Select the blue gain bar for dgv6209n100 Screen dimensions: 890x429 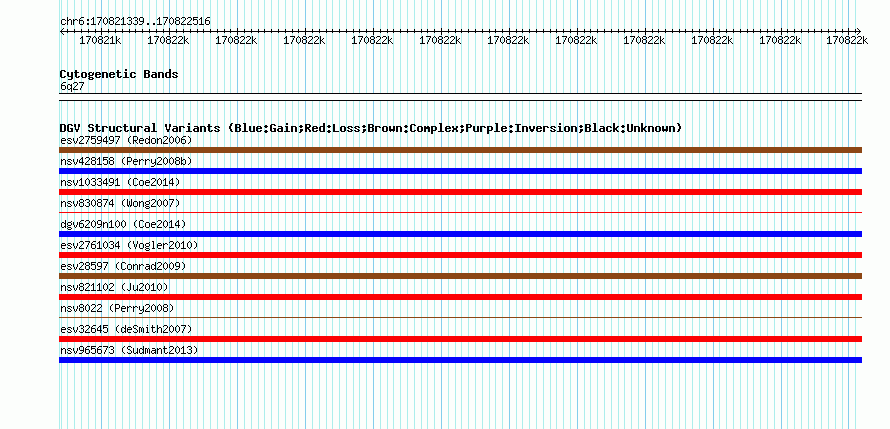(460, 234)
